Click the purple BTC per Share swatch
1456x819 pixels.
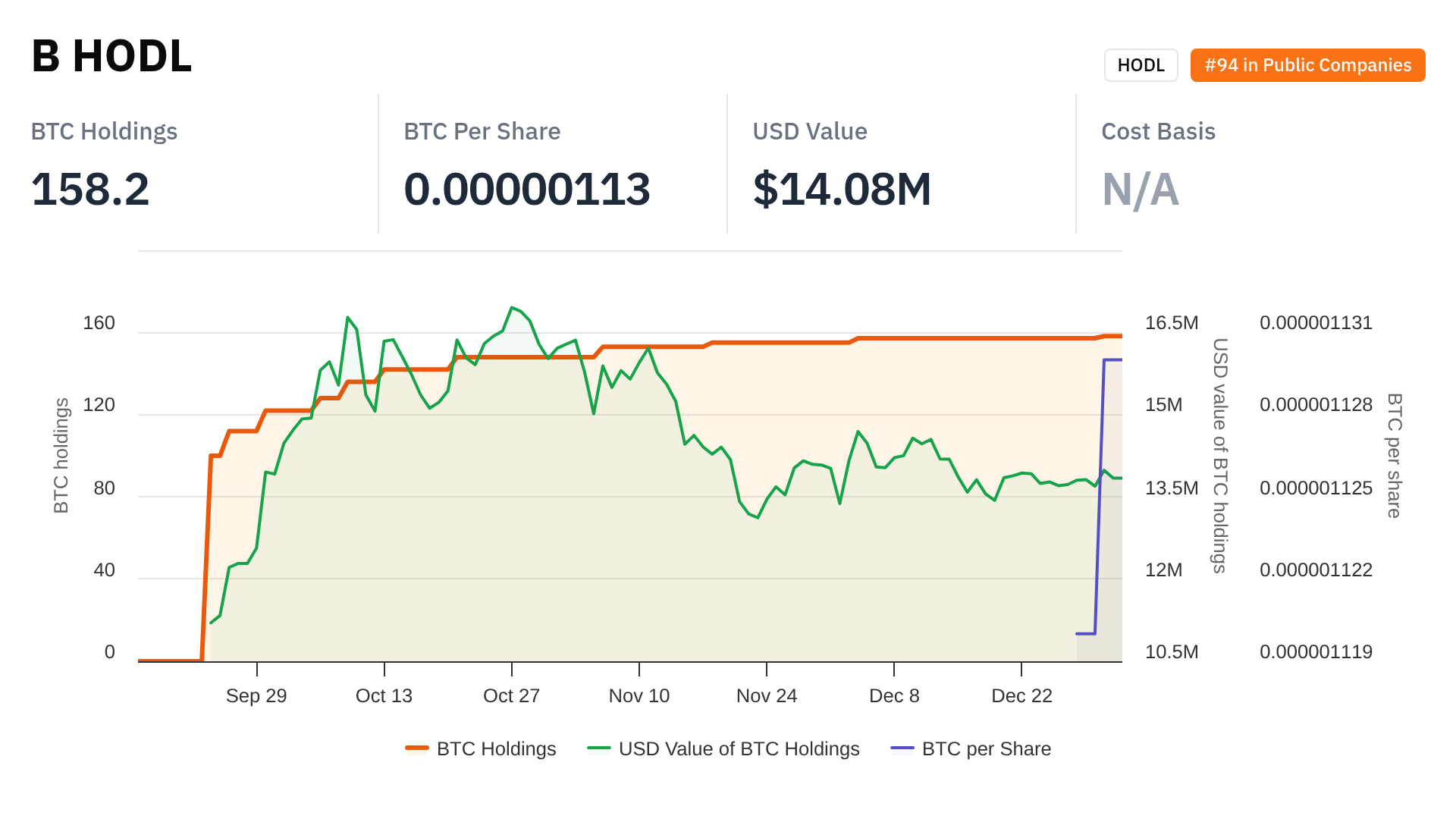(902, 749)
